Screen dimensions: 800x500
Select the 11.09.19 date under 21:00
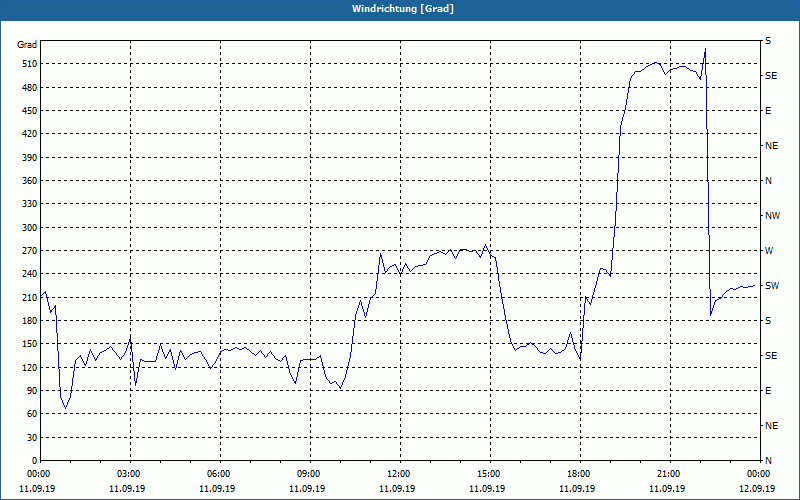tap(667, 488)
